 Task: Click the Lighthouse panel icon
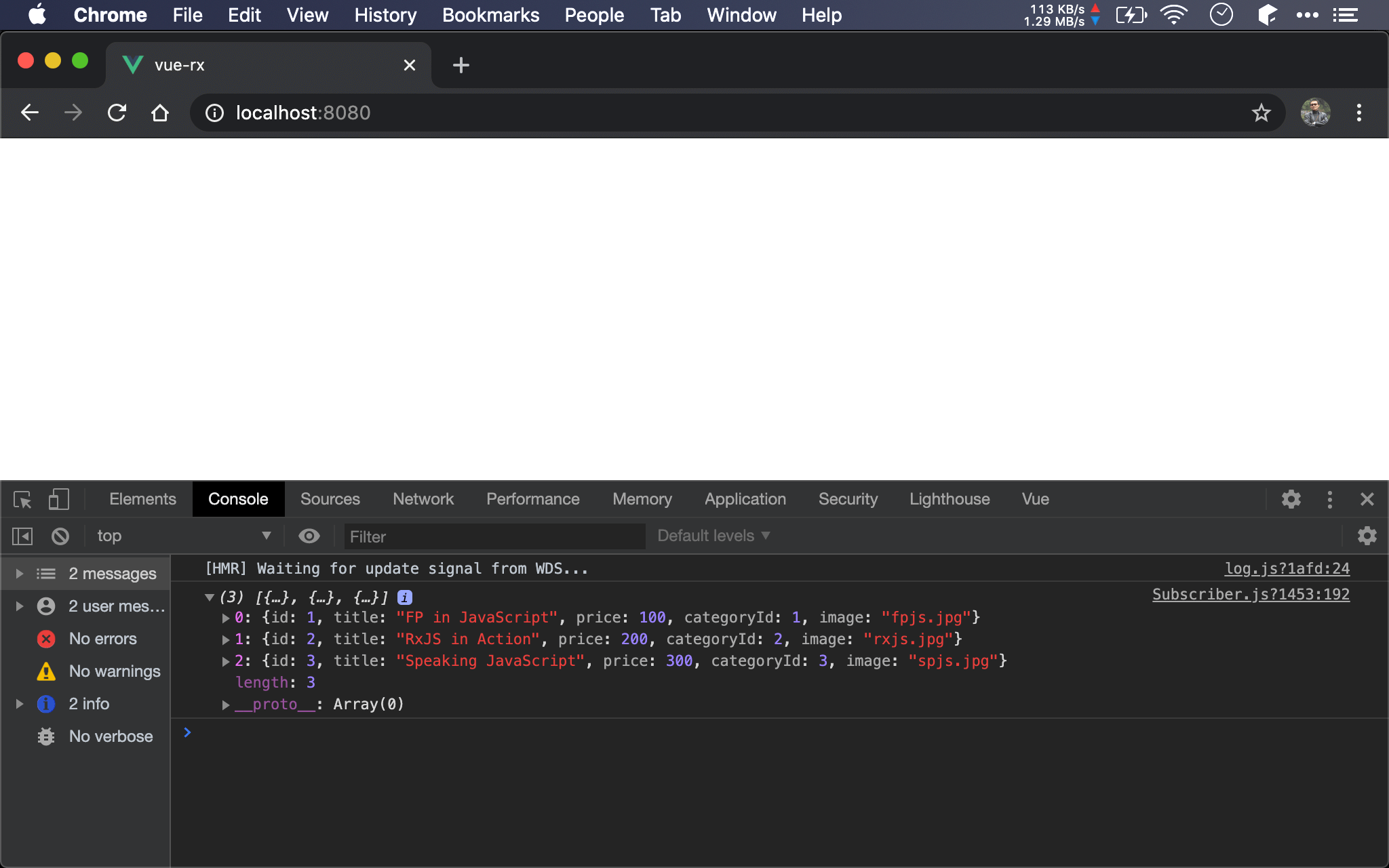click(949, 499)
